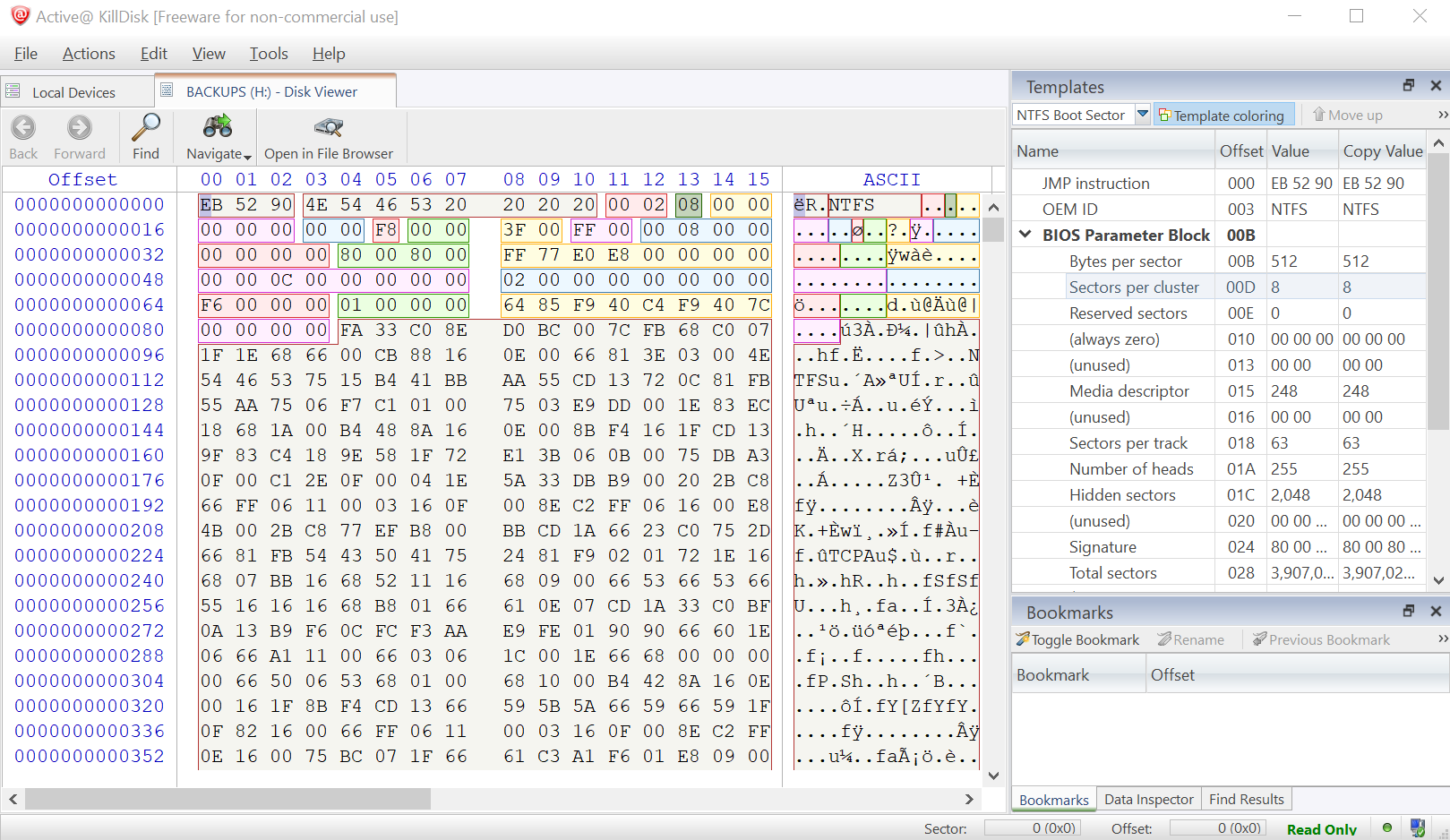Click the Forward arrow icon
1450x840 pixels.
[x=80, y=128]
